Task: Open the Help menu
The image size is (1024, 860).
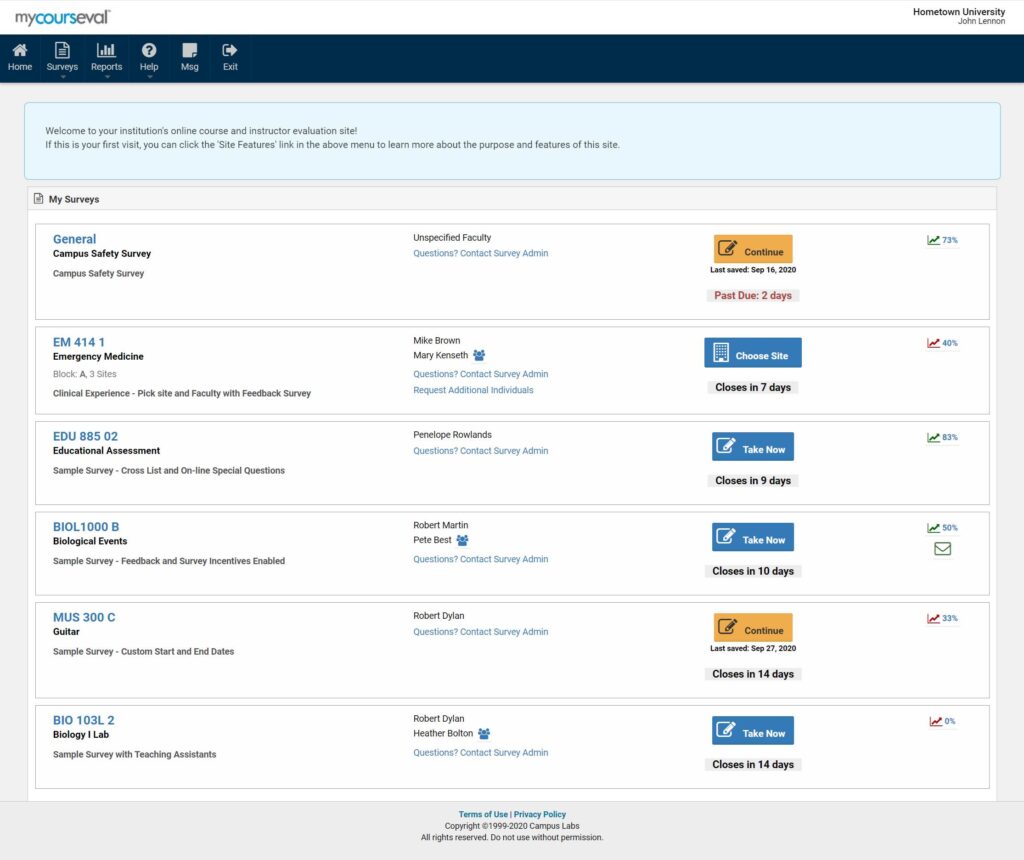Action: pyautogui.click(x=149, y=57)
